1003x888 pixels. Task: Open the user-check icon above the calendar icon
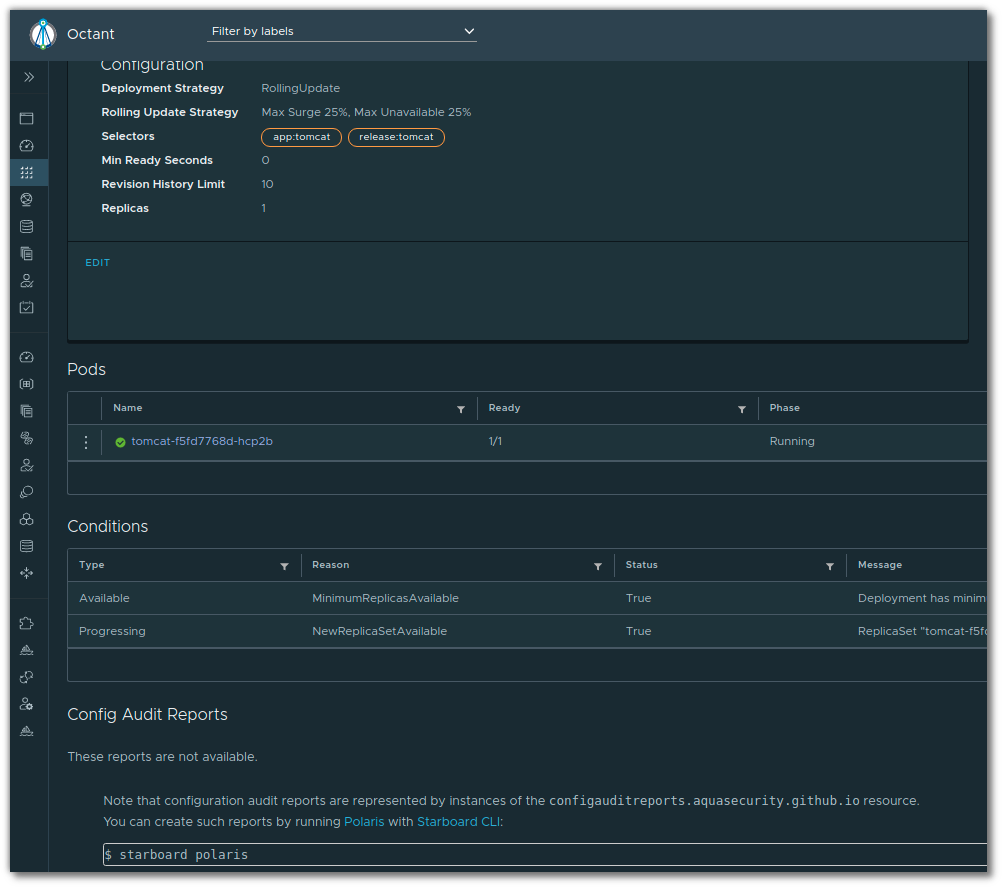point(26,281)
